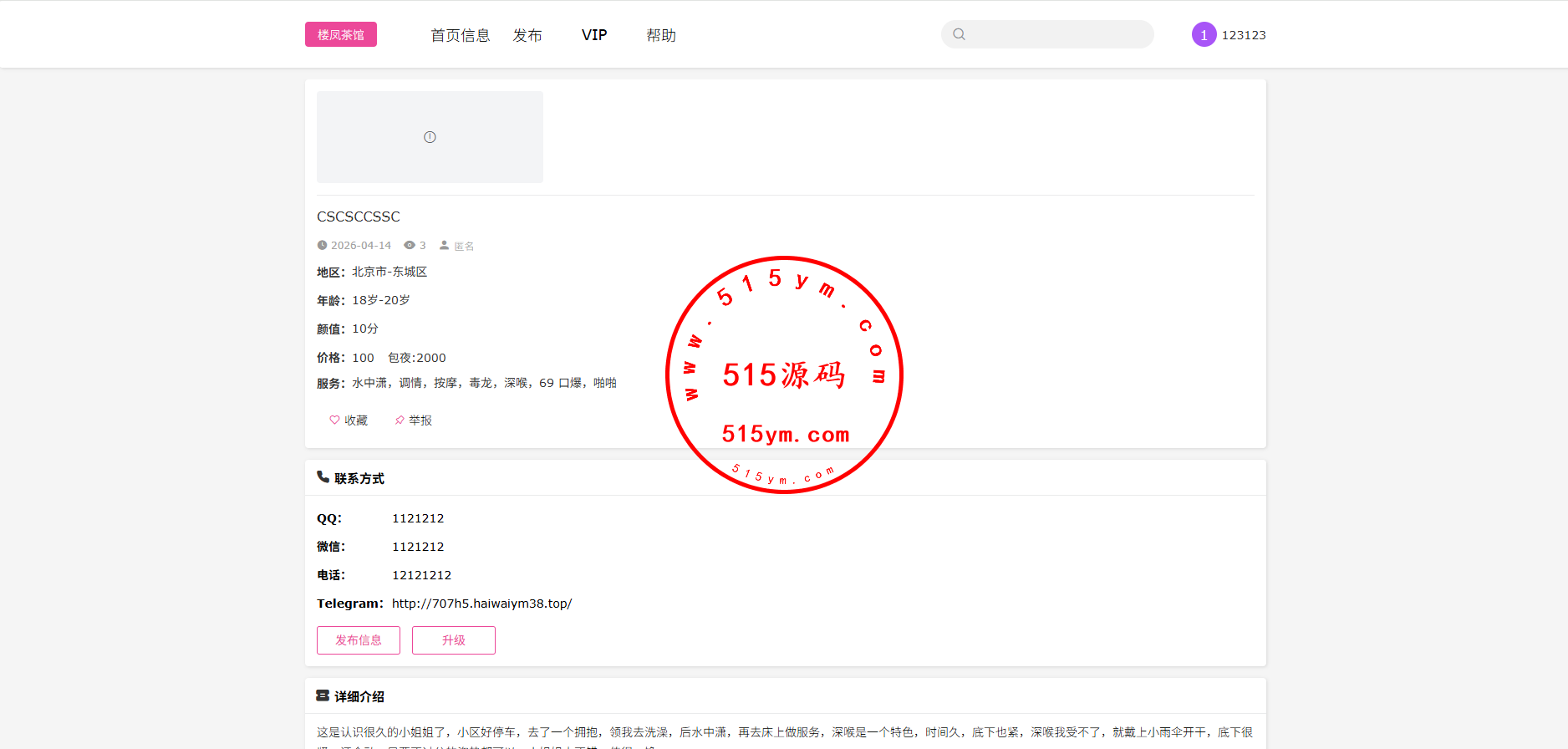This screenshot has width=1568, height=749.
Task: Open the 首页信息 navigation item
Action: tap(460, 35)
